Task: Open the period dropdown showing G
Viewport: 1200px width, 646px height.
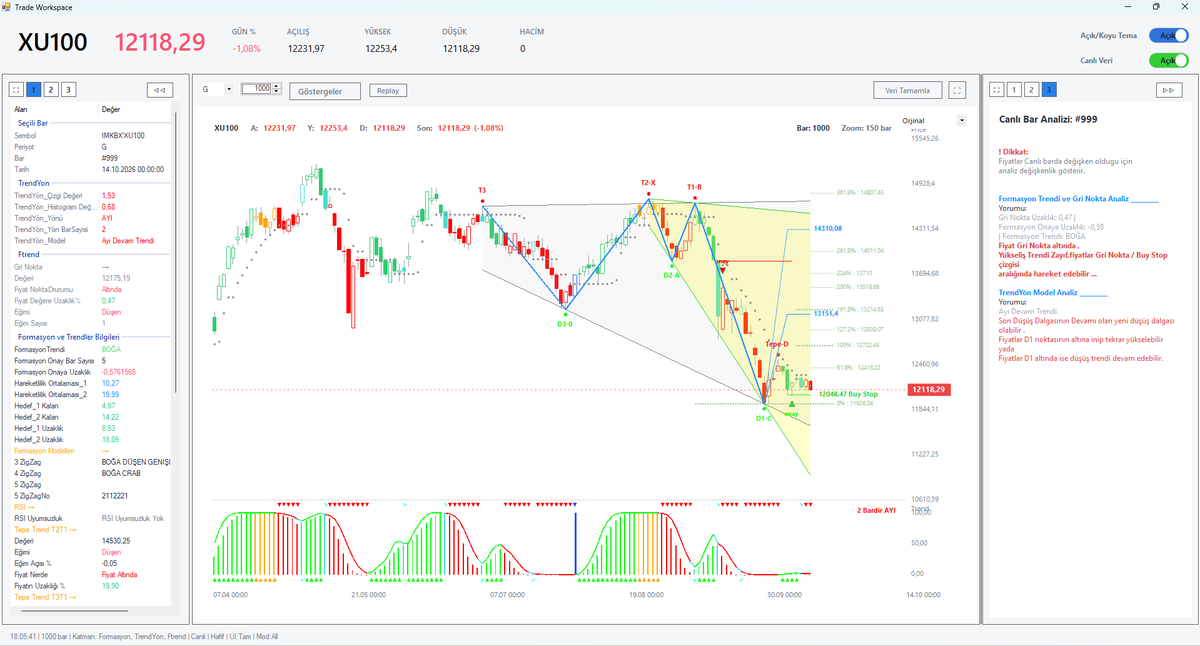Action: coord(216,89)
